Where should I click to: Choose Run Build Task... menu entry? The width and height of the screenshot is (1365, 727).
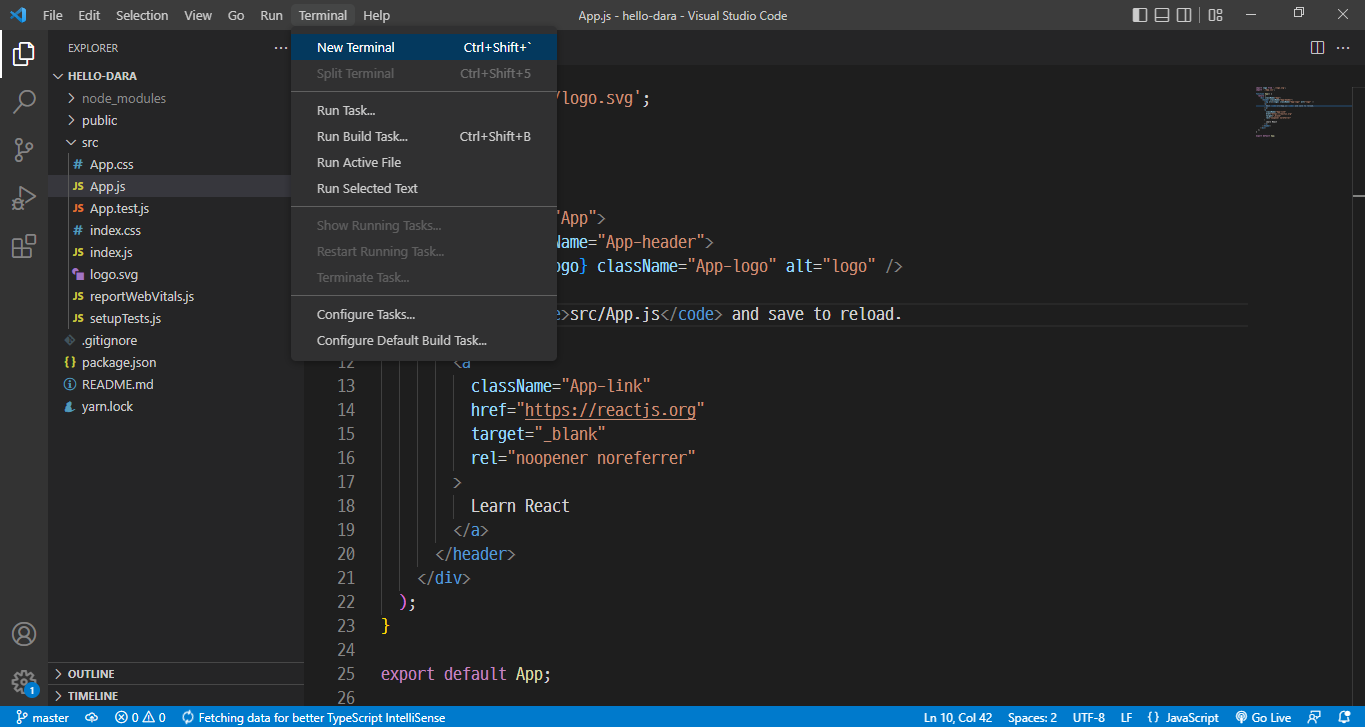[424, 136]
